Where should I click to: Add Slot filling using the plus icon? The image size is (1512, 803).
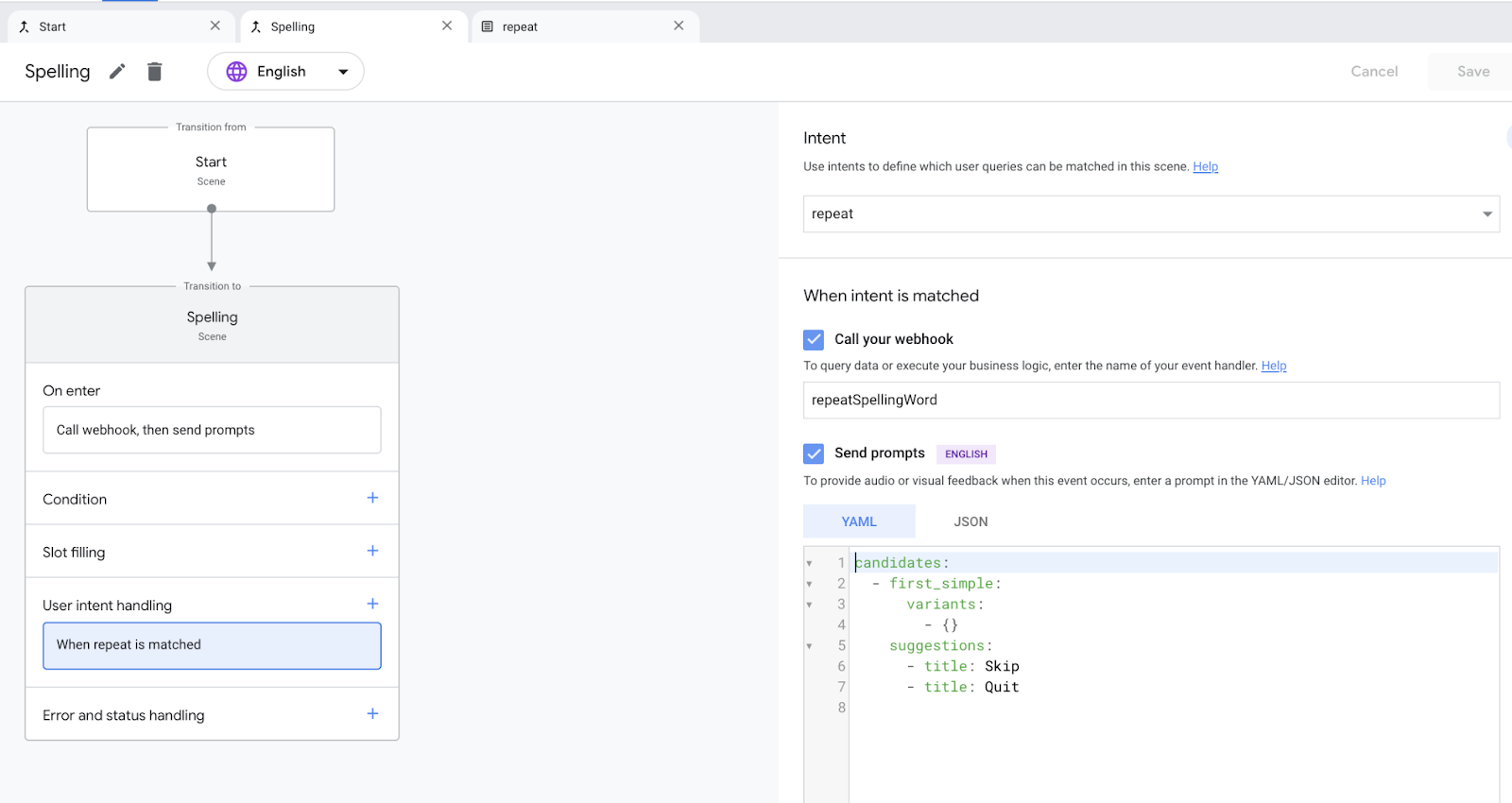point(372,551)
